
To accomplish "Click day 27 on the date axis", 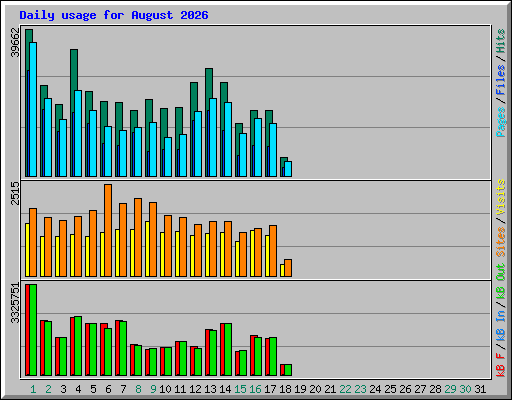I will pyautogui.click(x=420, y=389).
